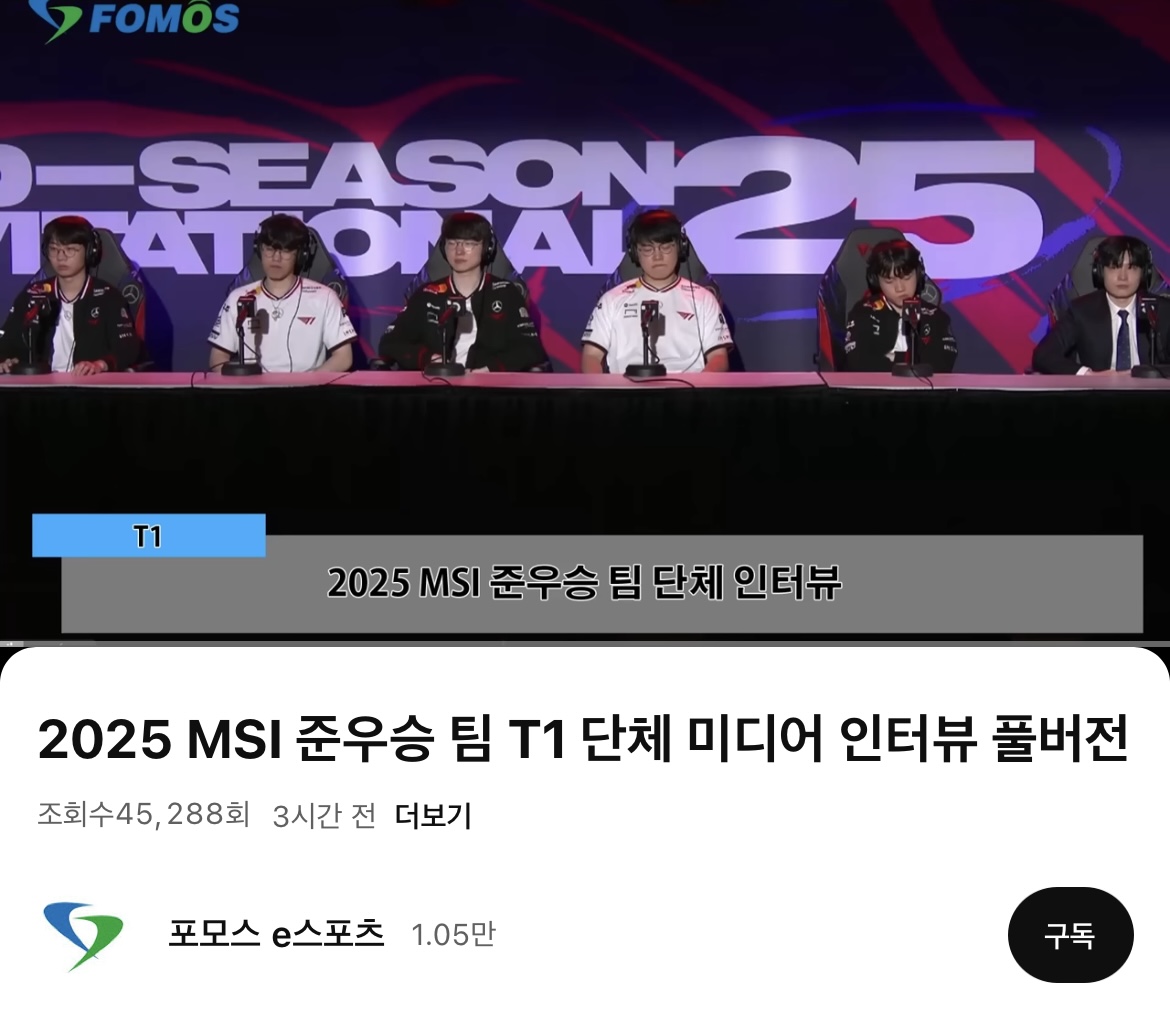This screenshot has width=1170, height=1021.
Task: Tap the second player in white T1 jersey
Action: [281, 297]
